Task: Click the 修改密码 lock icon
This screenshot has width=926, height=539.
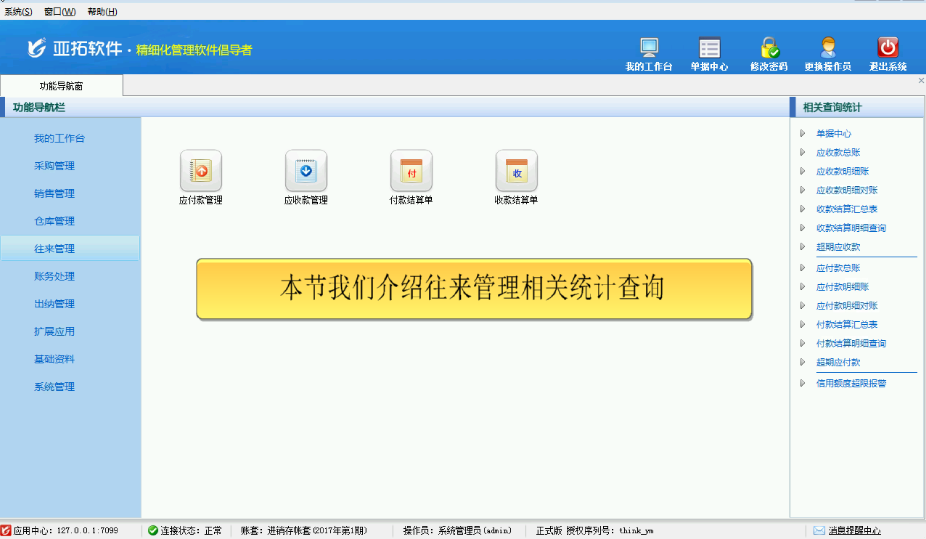Action: [x=769, y=48]
